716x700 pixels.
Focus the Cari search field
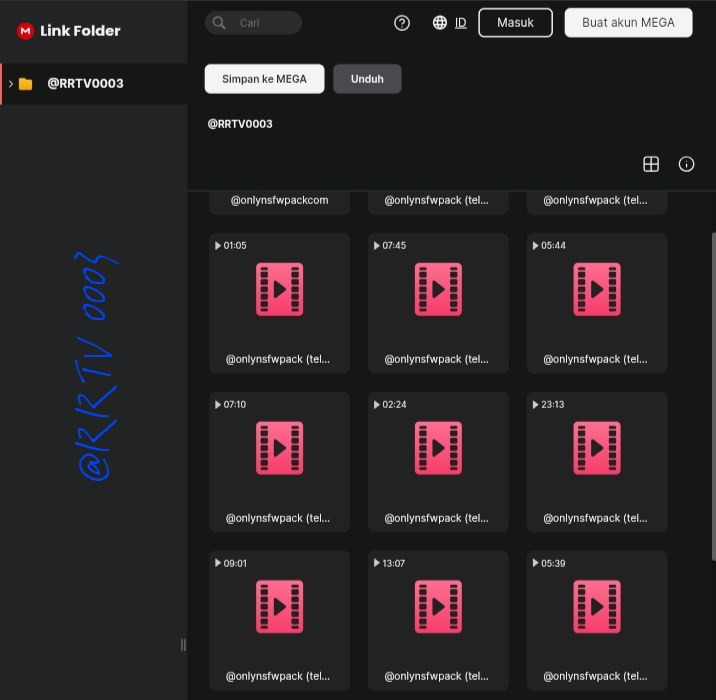253,23
